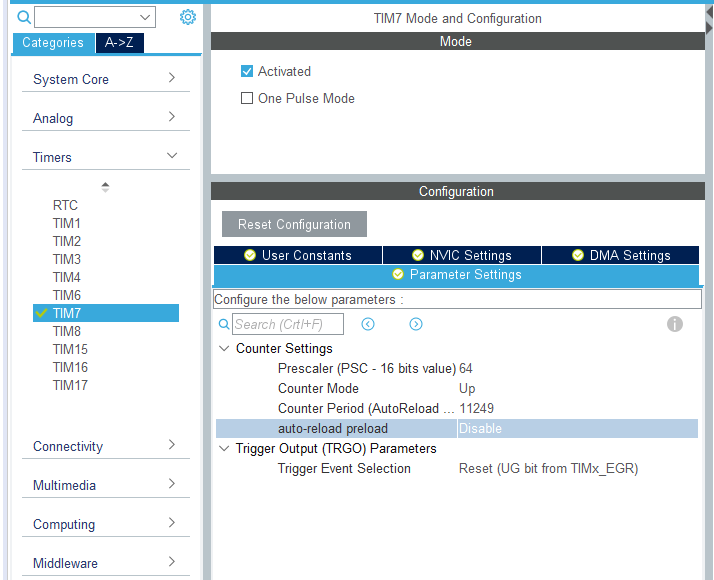Select the Counter Period (AutoReload row label
The height and width of the screenshot is (580, 714).
coord(366,408)
